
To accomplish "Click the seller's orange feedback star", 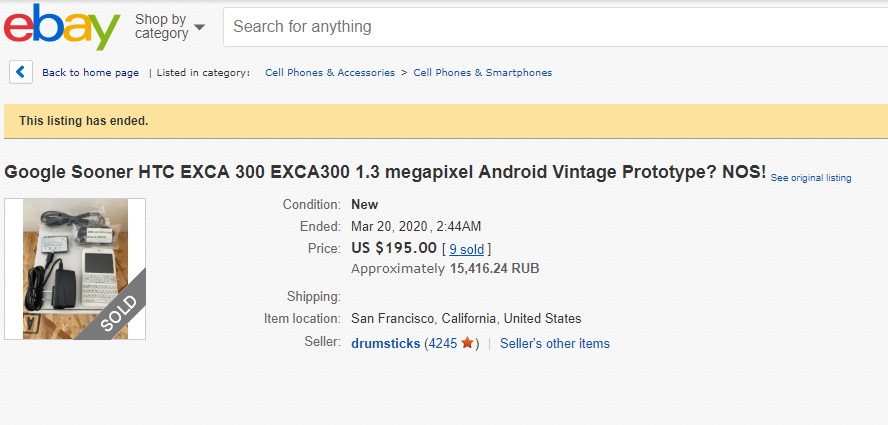I will [467, 344].
